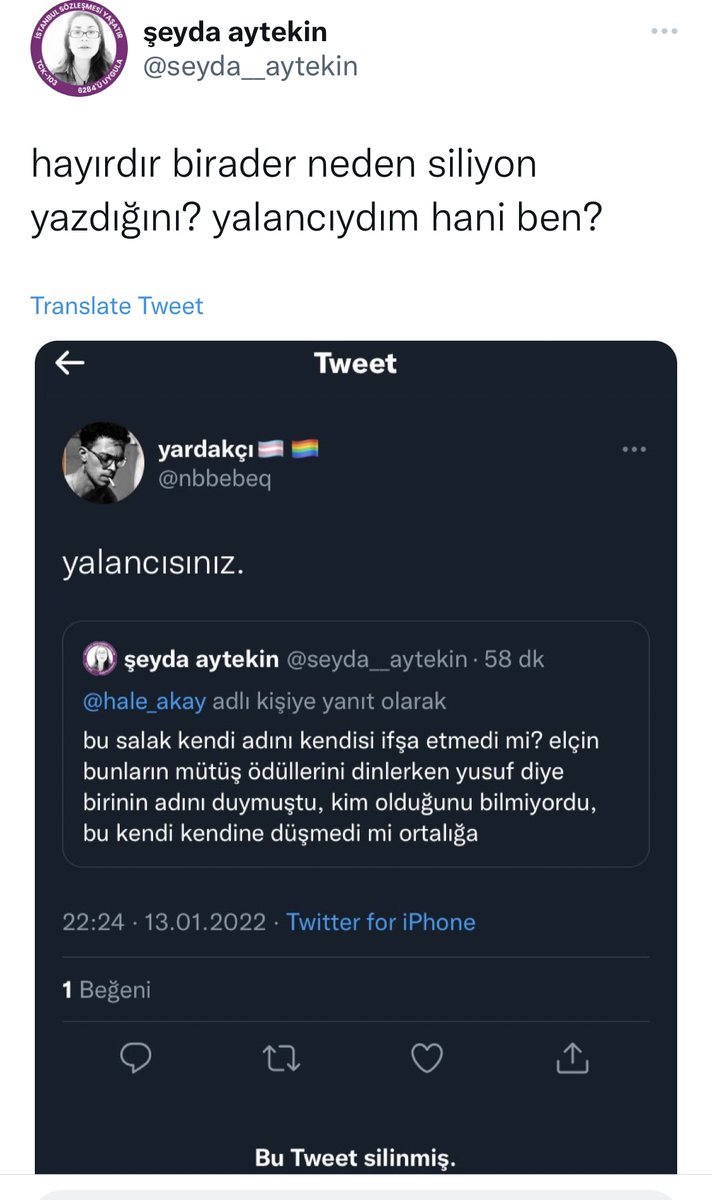This screenshot has height=1200, width=712.
Task: Open three-dot menu on yardakçı's tweet
Action: pyautogui.click(x=634, y=450)
